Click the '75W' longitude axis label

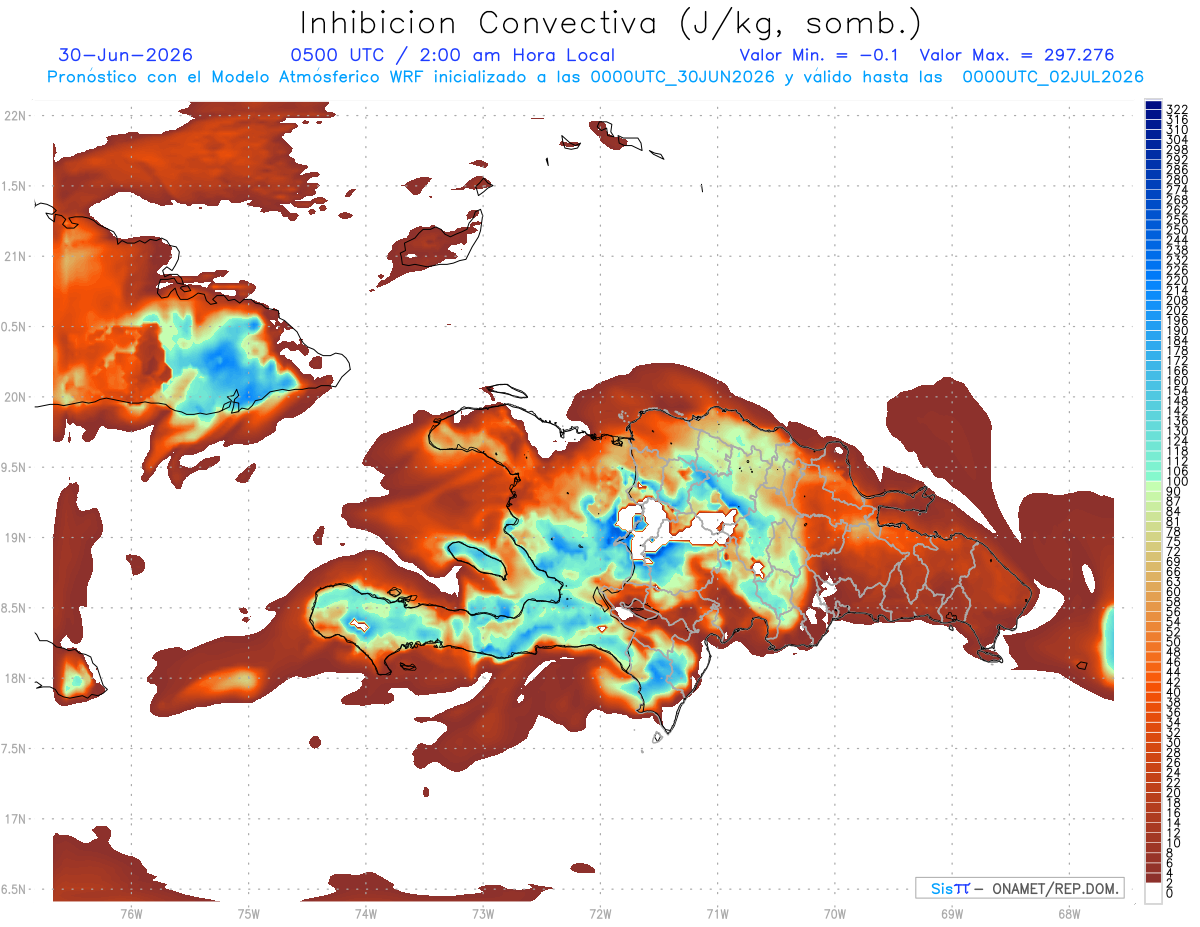click(x=248, y=913)
